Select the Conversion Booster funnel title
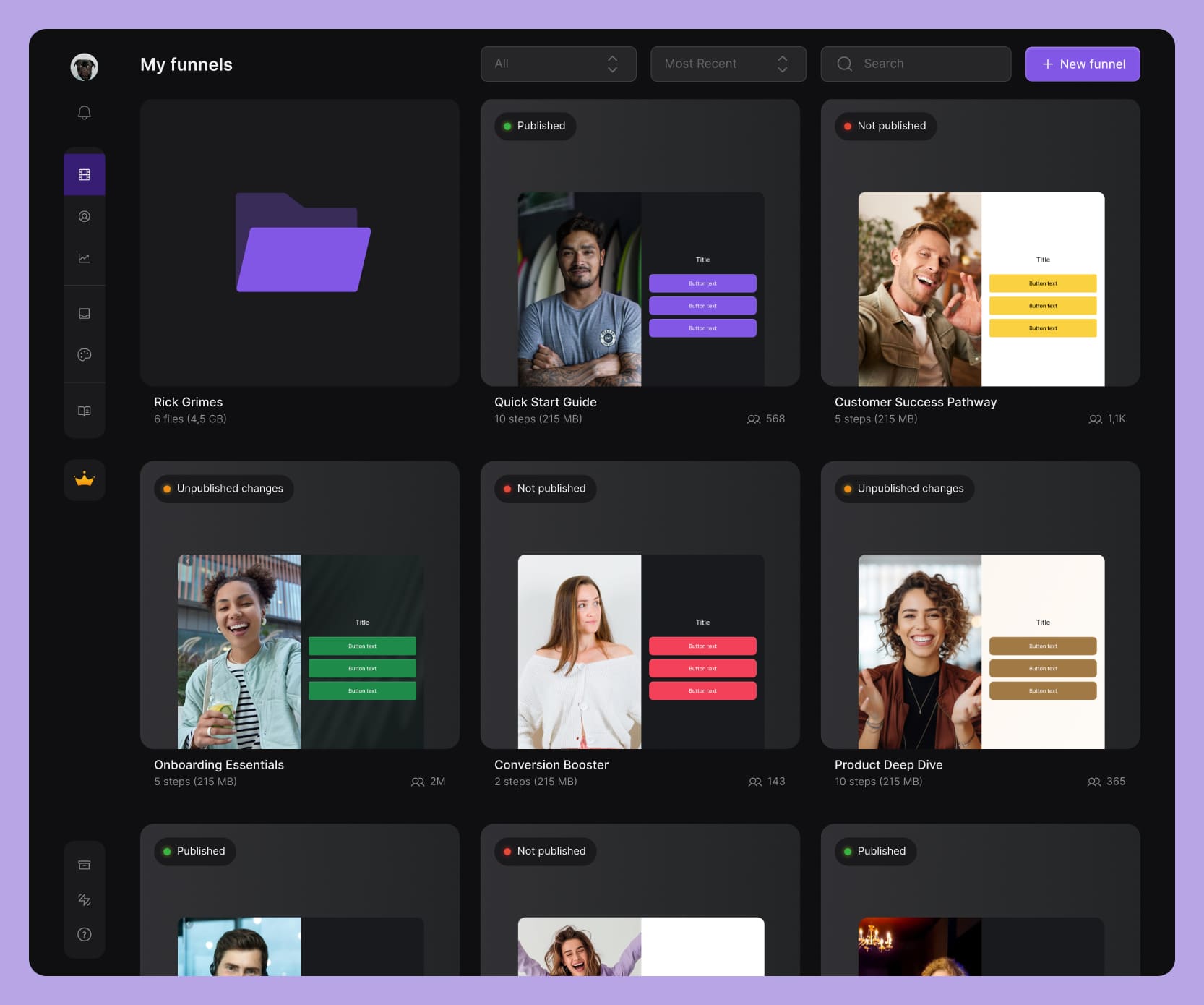The height and width of the screenshot is (1005, 1204). click(551, 764)
